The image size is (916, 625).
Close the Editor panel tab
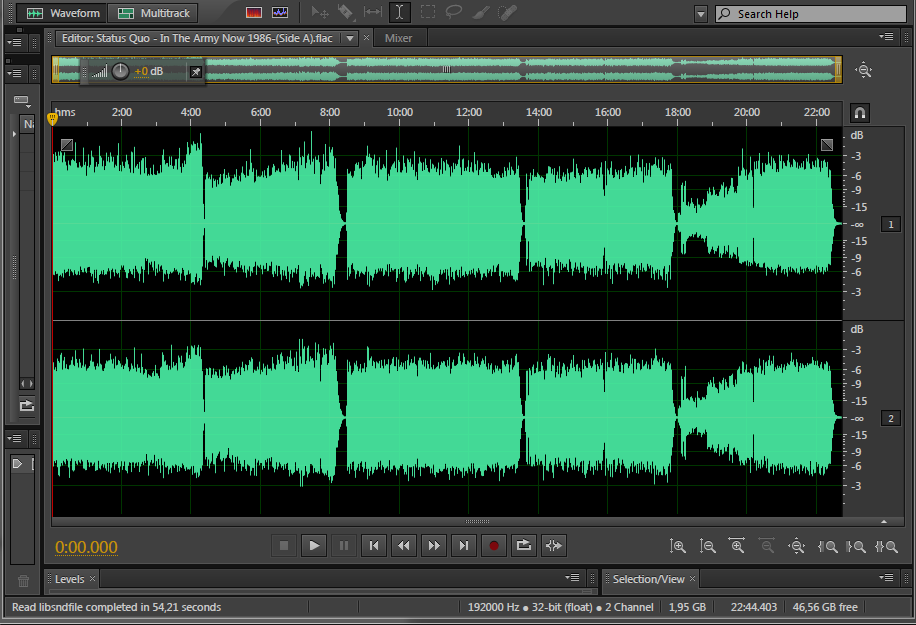[x=366, y=38]
